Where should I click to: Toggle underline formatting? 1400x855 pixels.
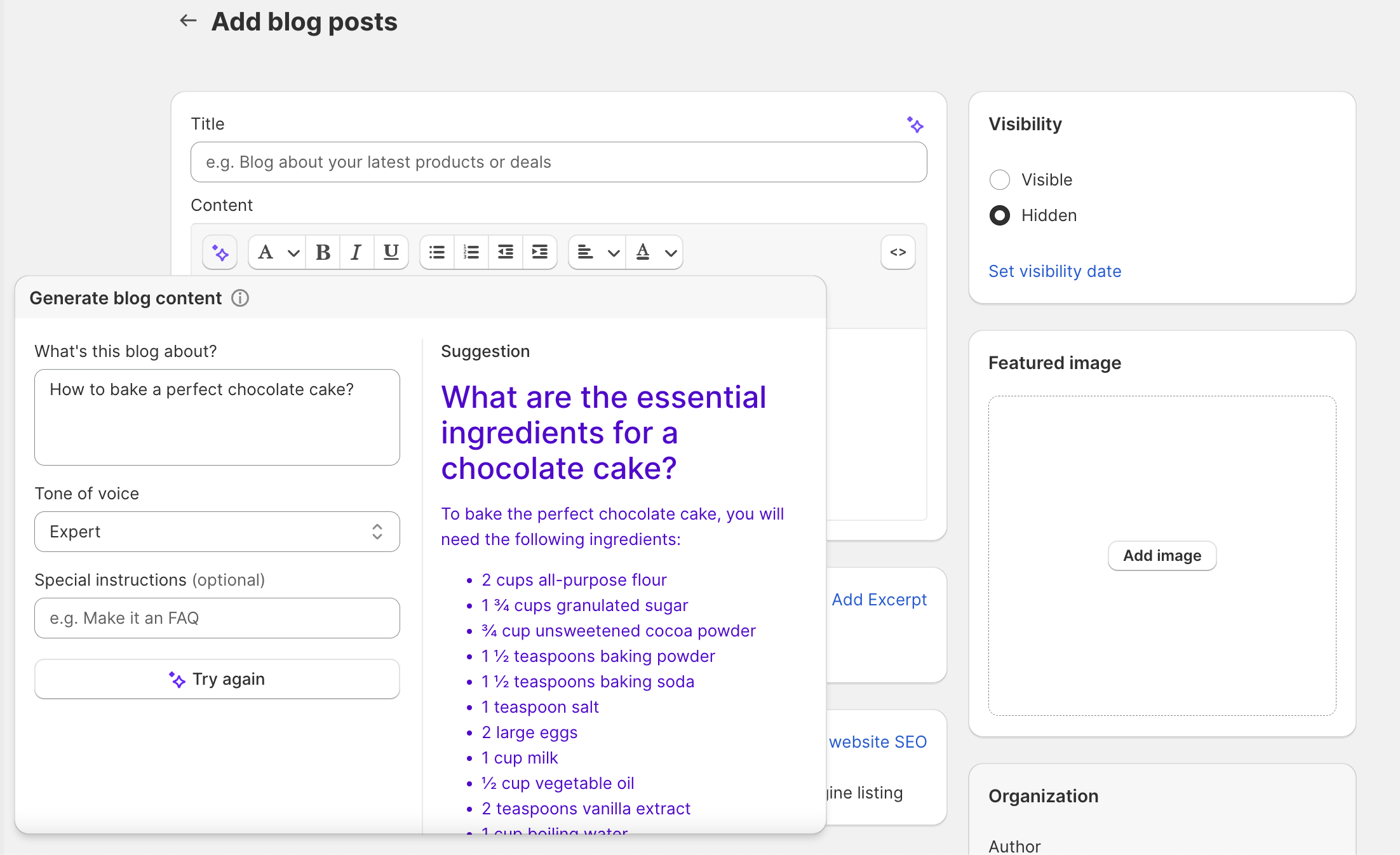pos(391,252)
